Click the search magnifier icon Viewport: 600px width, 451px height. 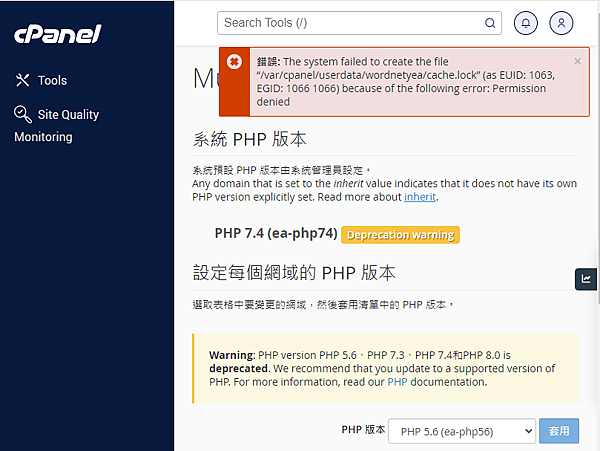click(x=490, y=23)
